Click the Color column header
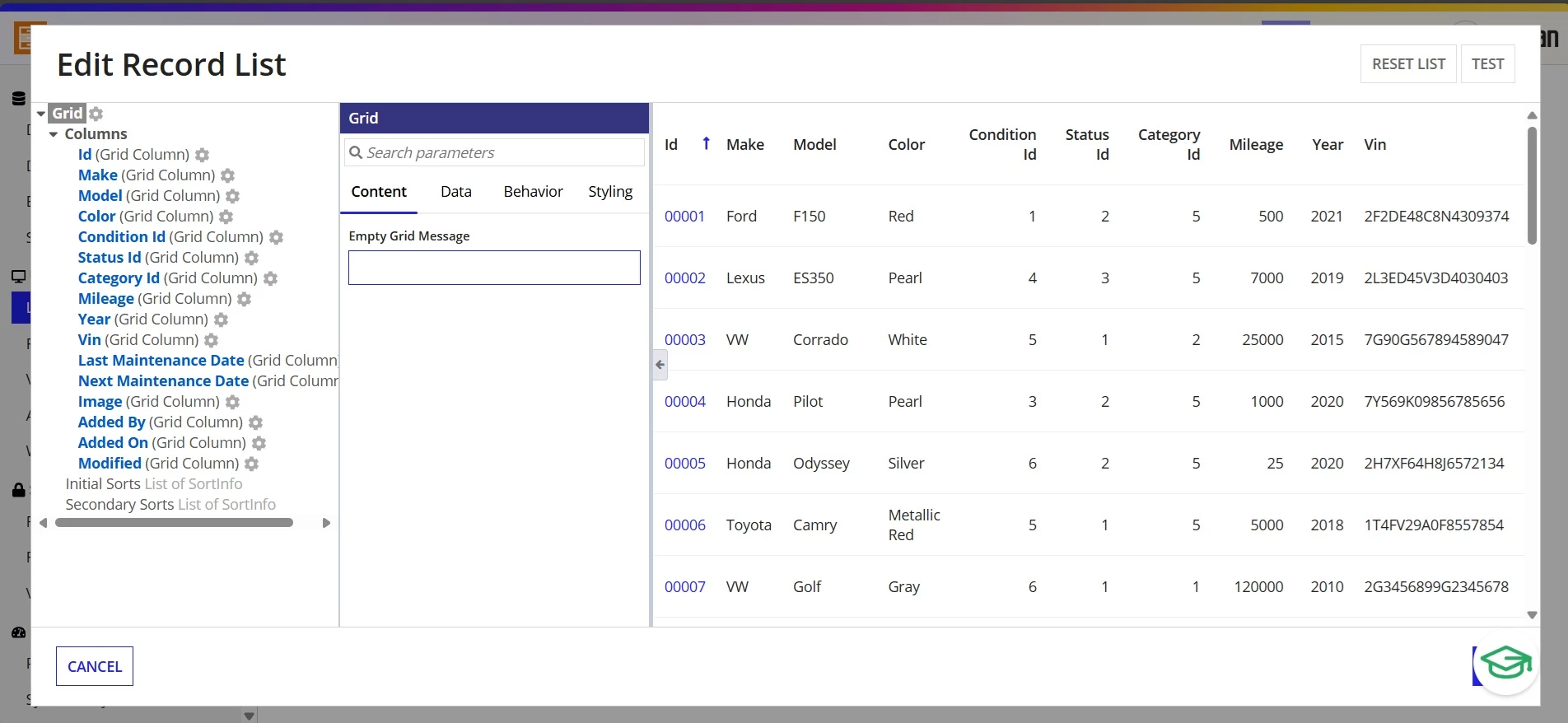The width and height of the screenshot is (1568, 723). pyautogui.click(x=906, y=145)
